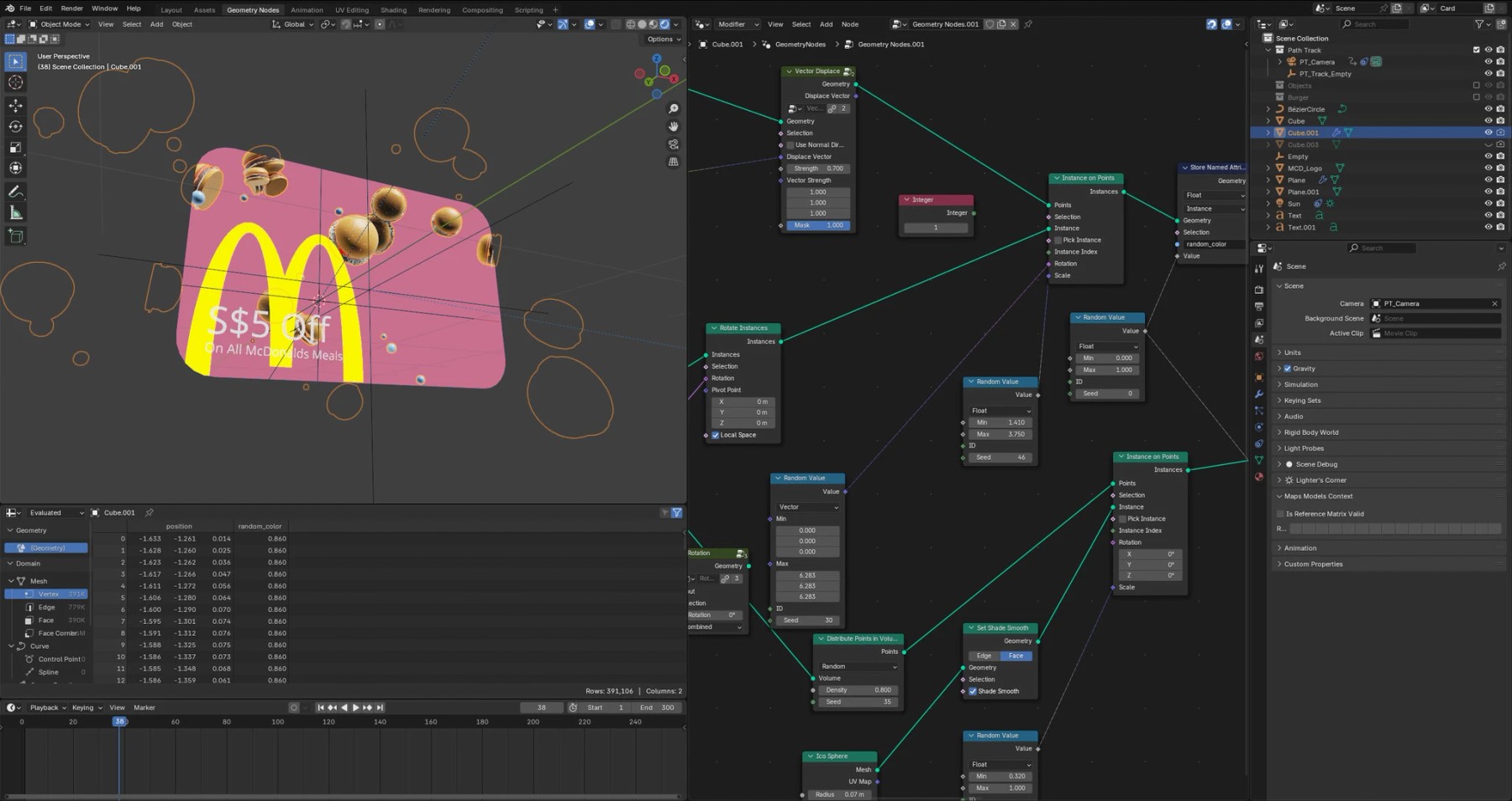This screenshot has width=1512, height=801.
Task: Open the Render menu
Action: point(72,8)
